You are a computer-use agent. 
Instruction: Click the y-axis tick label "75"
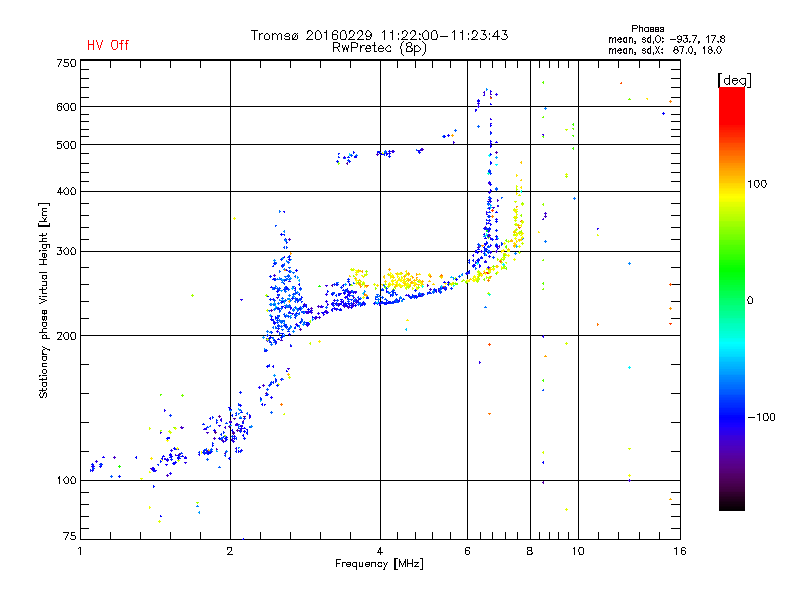(x=70, y=536)
